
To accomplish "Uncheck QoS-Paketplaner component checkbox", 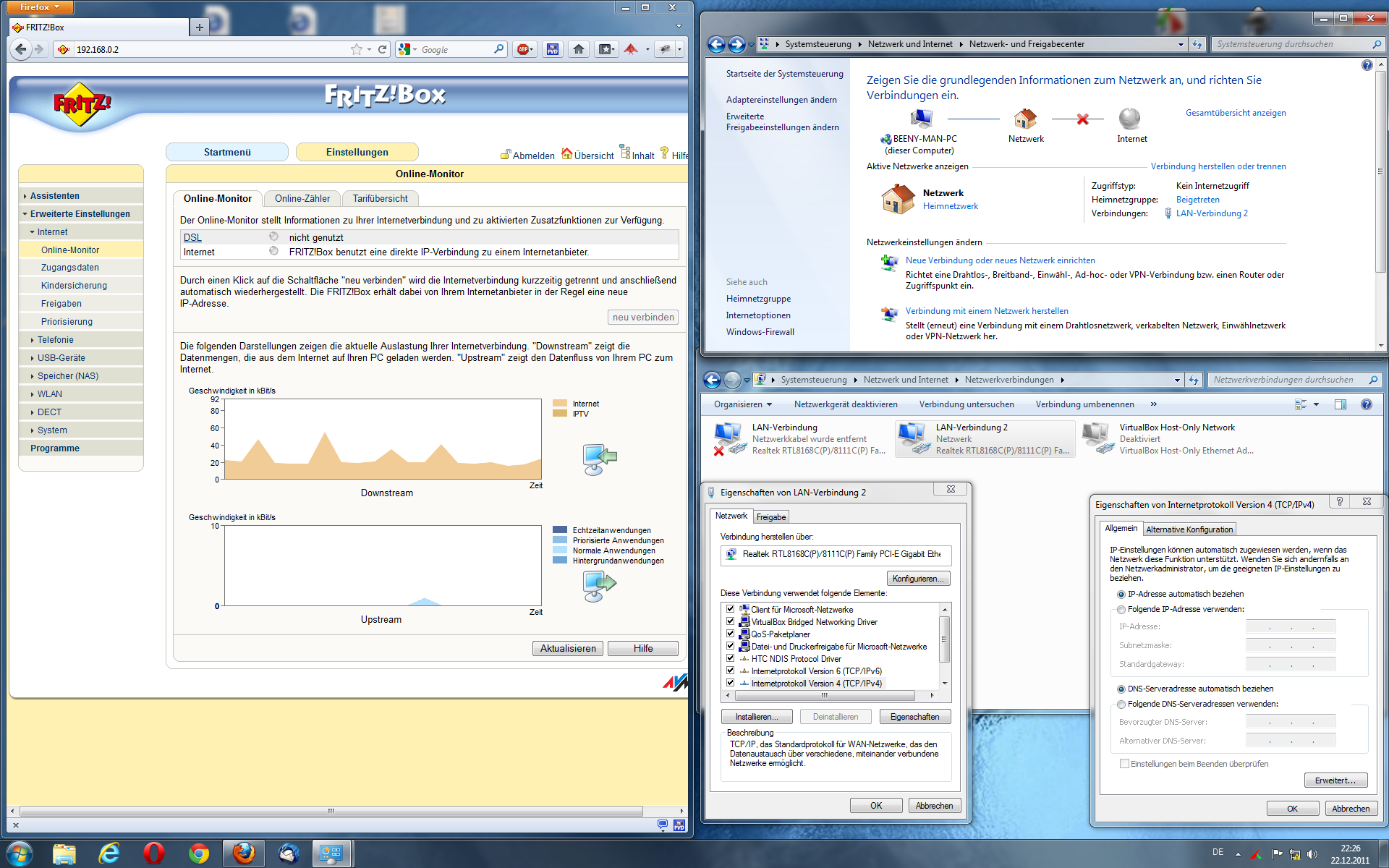I will click(730, 634).
